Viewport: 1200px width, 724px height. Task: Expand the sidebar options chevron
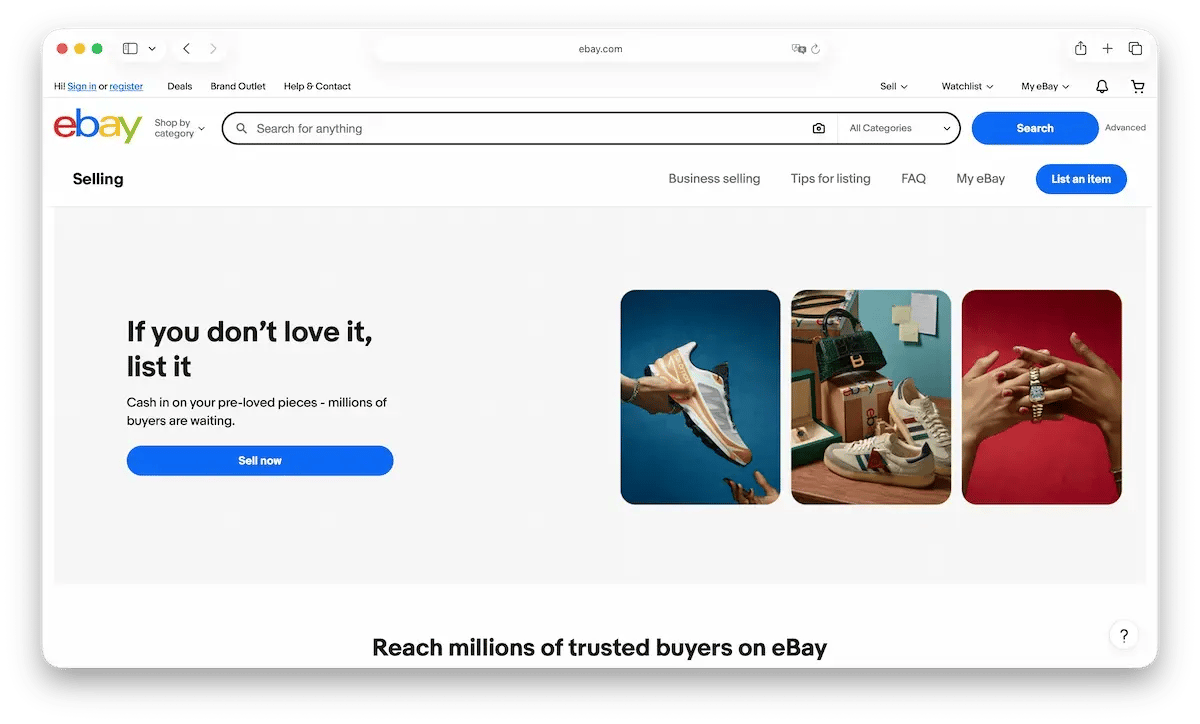152,48
